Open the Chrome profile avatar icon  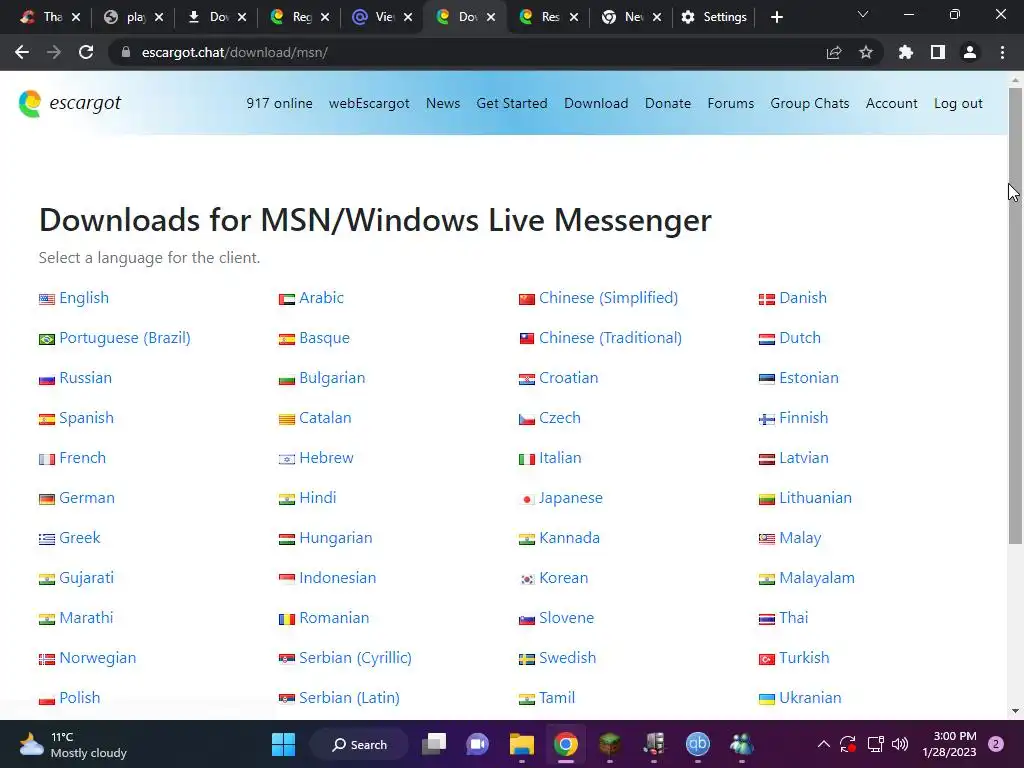click(x=970, y=52)
